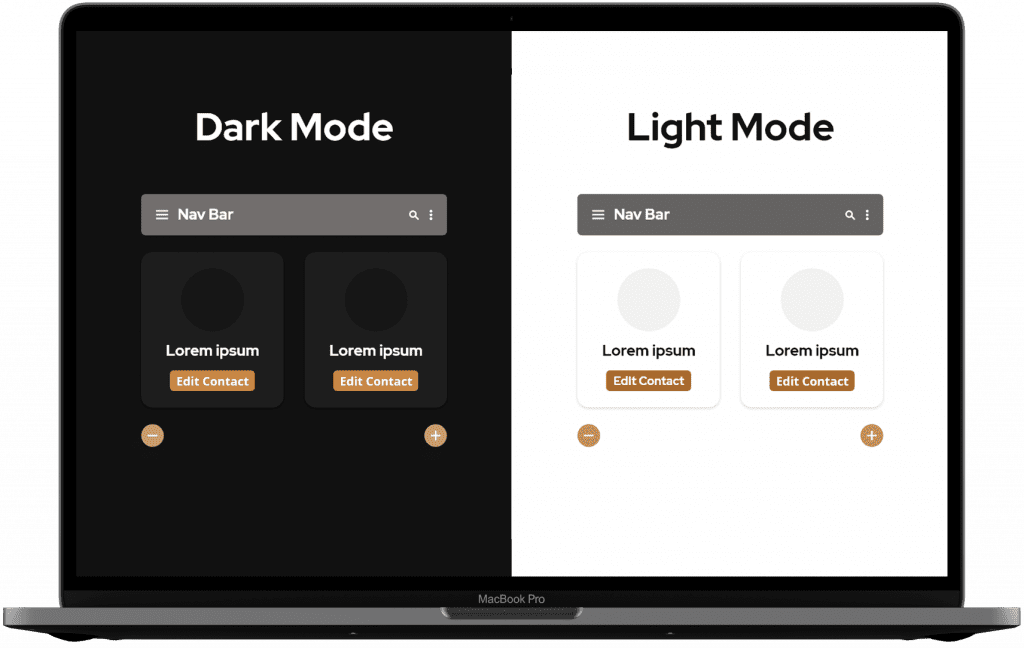Click search icon in Dark Mode nav bar
The width and height of the screenshot is (1024, 648).
pos(413,215)
